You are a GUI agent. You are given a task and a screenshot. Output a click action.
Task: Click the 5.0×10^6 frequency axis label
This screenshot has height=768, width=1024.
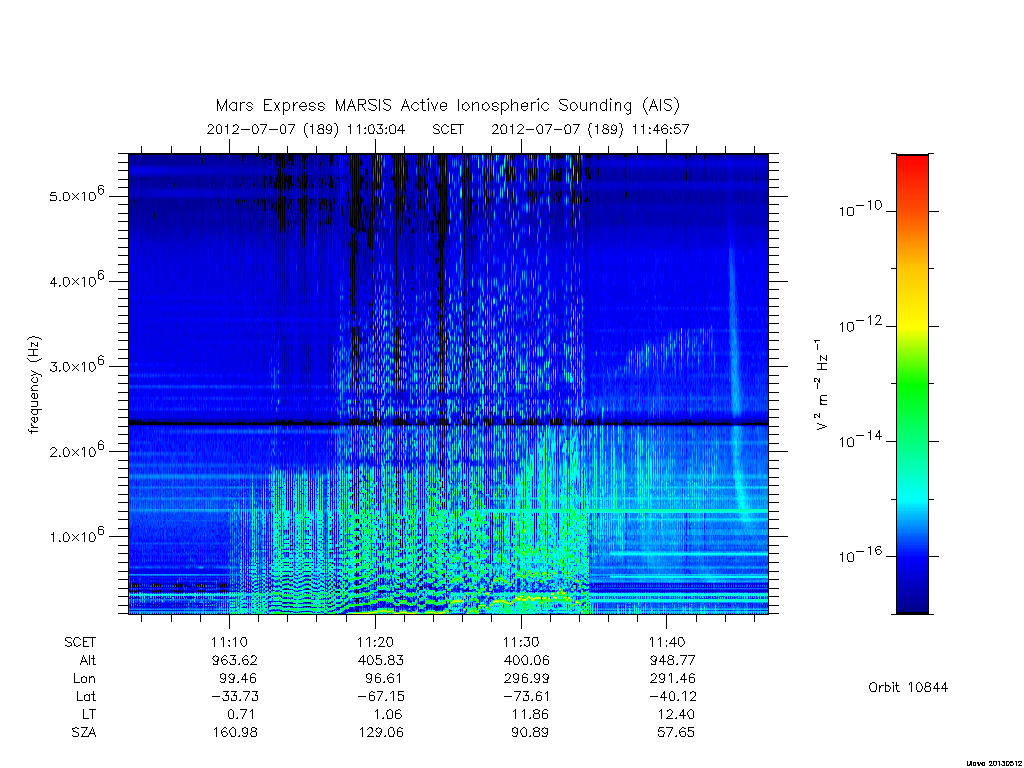[77, 193]
